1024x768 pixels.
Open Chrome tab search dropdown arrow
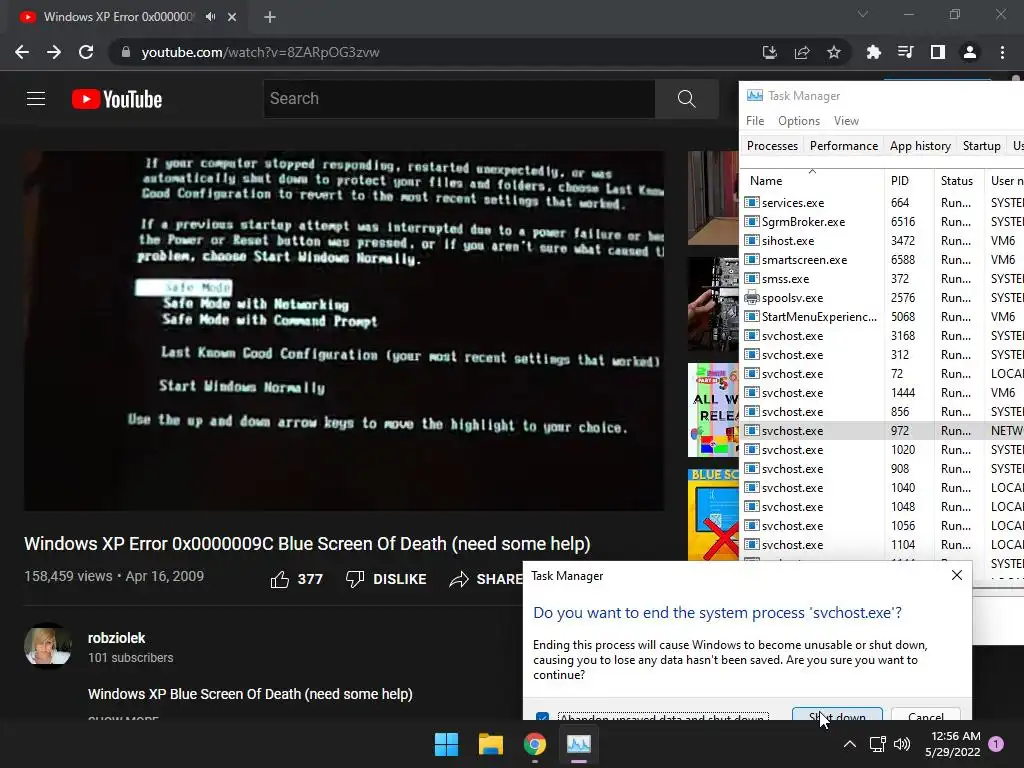point(863,14)
